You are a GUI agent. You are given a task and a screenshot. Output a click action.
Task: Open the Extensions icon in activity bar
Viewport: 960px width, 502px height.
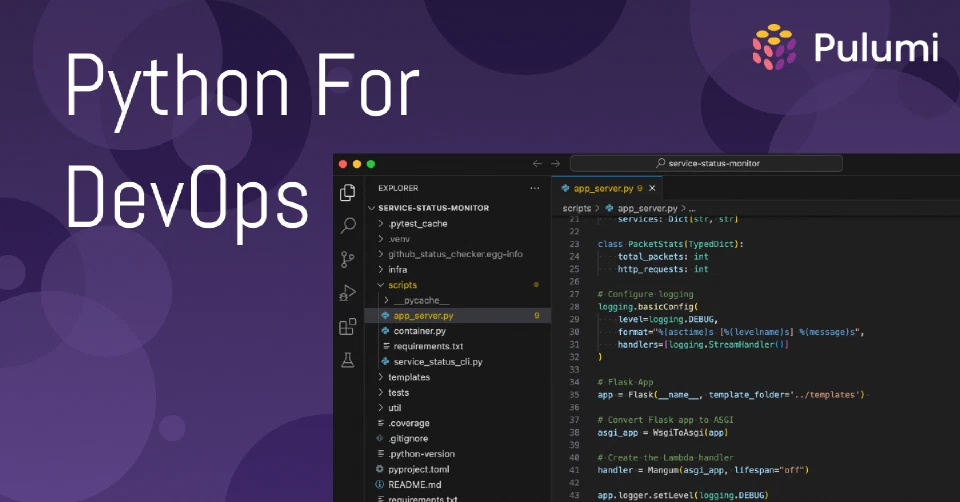347,326
